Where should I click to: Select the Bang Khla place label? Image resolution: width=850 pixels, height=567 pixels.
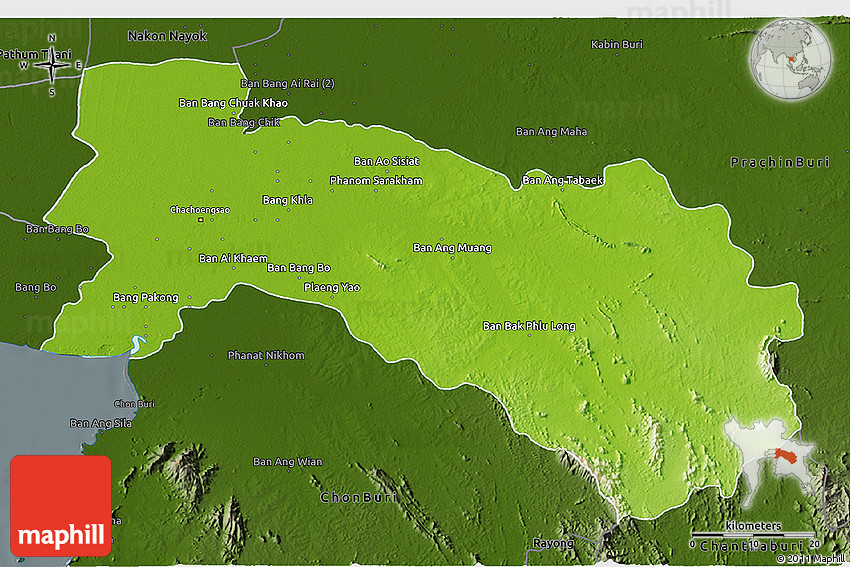pyautogui.click(x=287, y=200)
